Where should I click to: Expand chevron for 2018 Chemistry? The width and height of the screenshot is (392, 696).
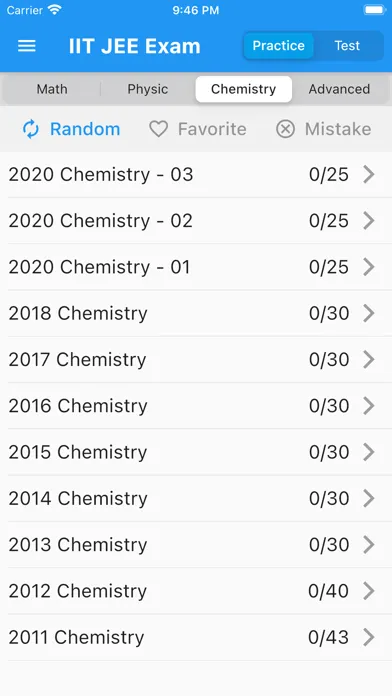[x=369, y=313]
